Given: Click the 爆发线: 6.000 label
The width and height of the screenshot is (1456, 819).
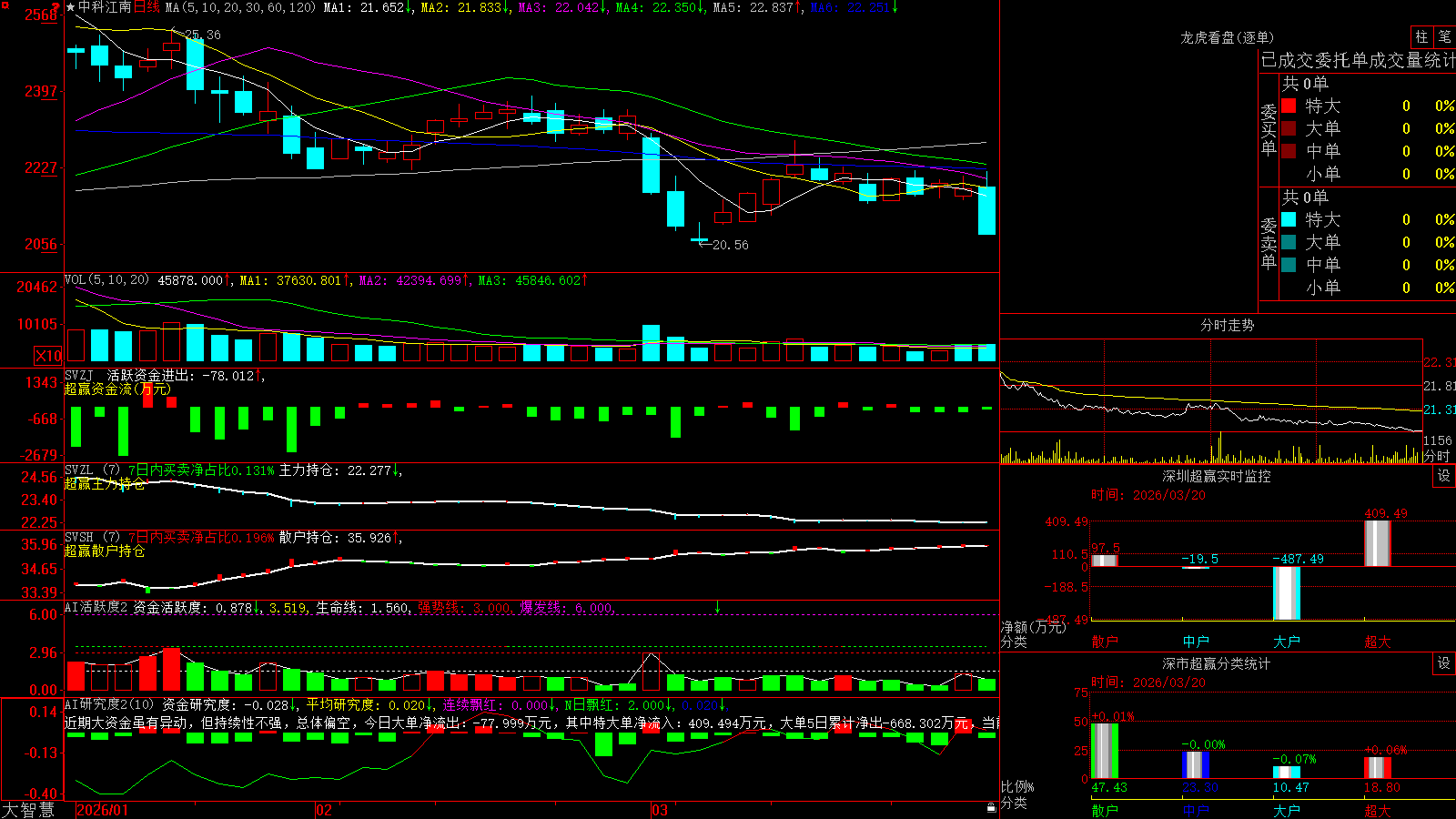Looking at the screenshot, I should pyautogui.click(x=568, y=608).
